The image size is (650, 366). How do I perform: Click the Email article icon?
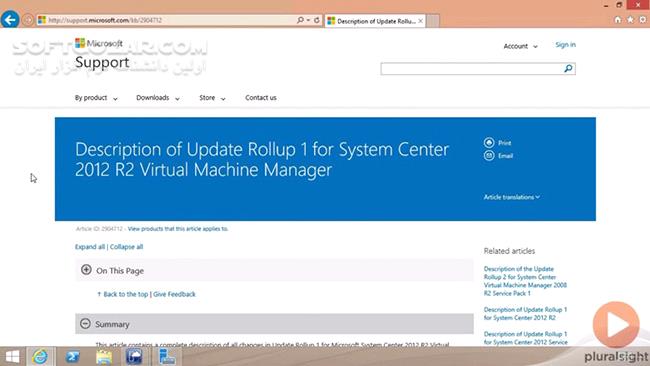point(489,155)
